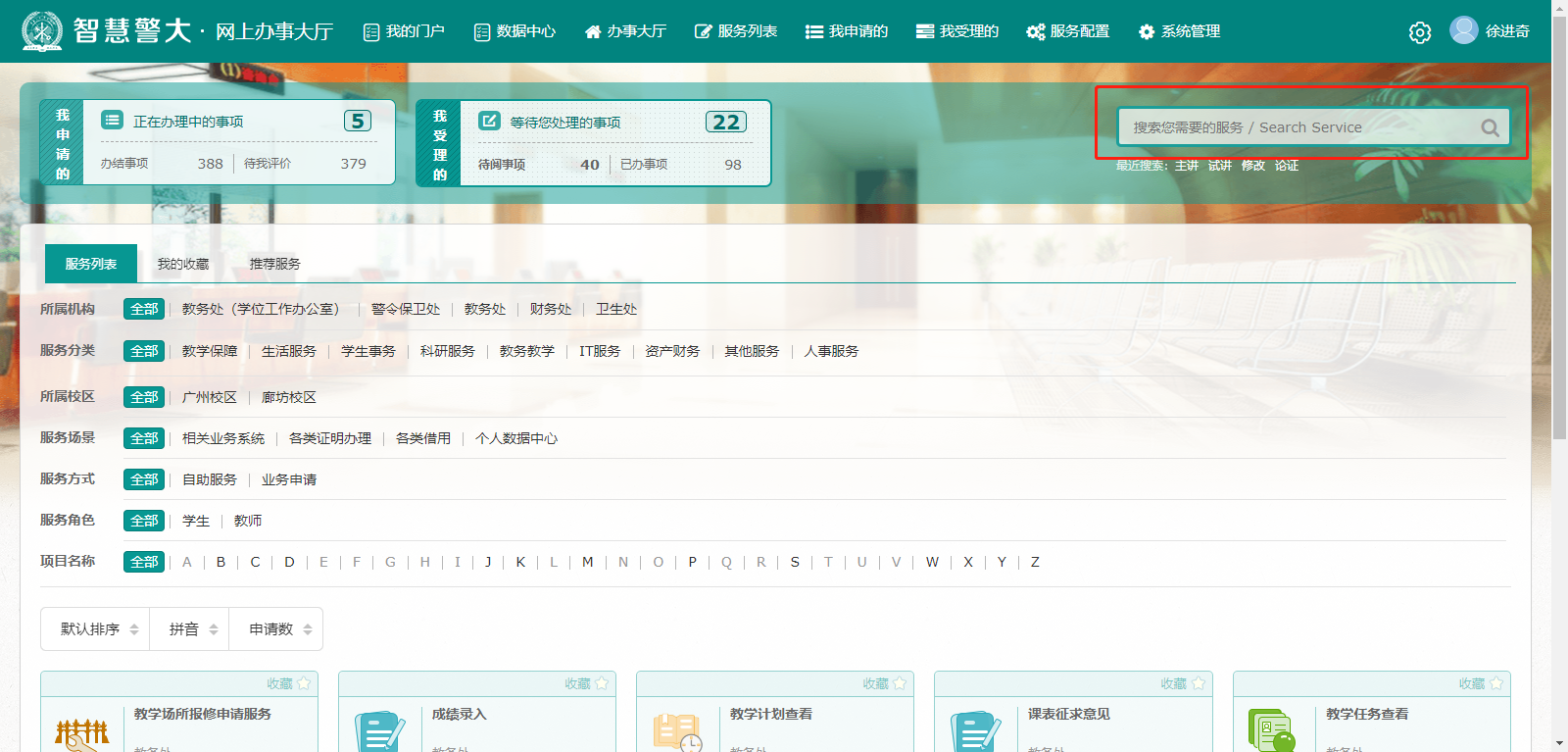Viewport: 1568px width, 752px height.
Task: Select the green 服务列表 tab
Action: [91, 264]
